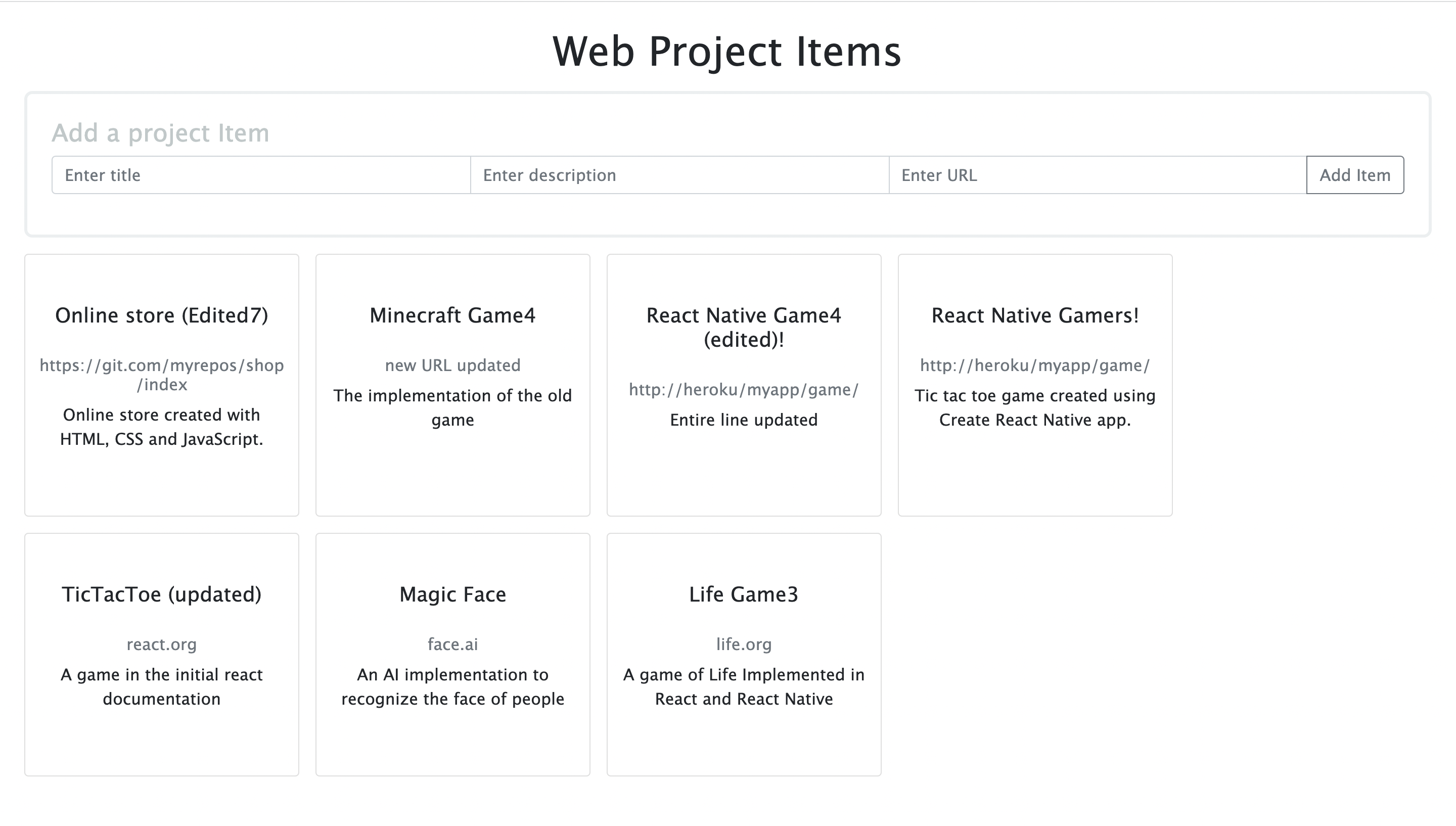Select the TicTacToe (updated) card title
Viewport: 1456px width, 826px height.
tap(162, 594)
